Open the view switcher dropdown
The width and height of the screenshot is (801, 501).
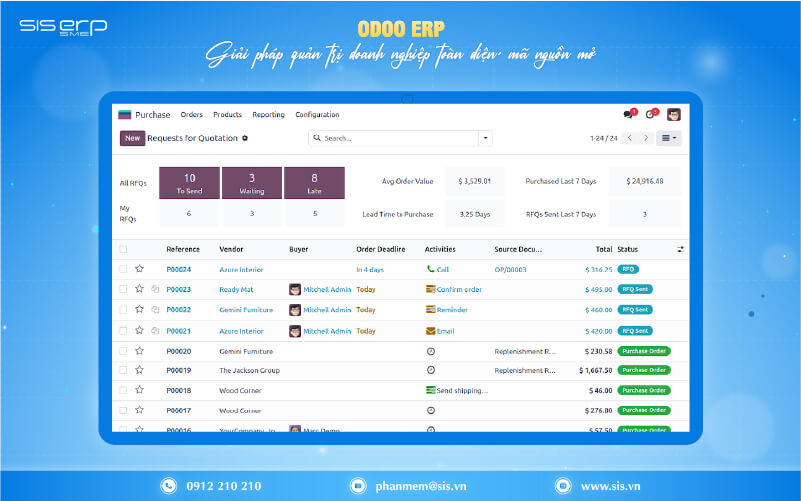670,138
